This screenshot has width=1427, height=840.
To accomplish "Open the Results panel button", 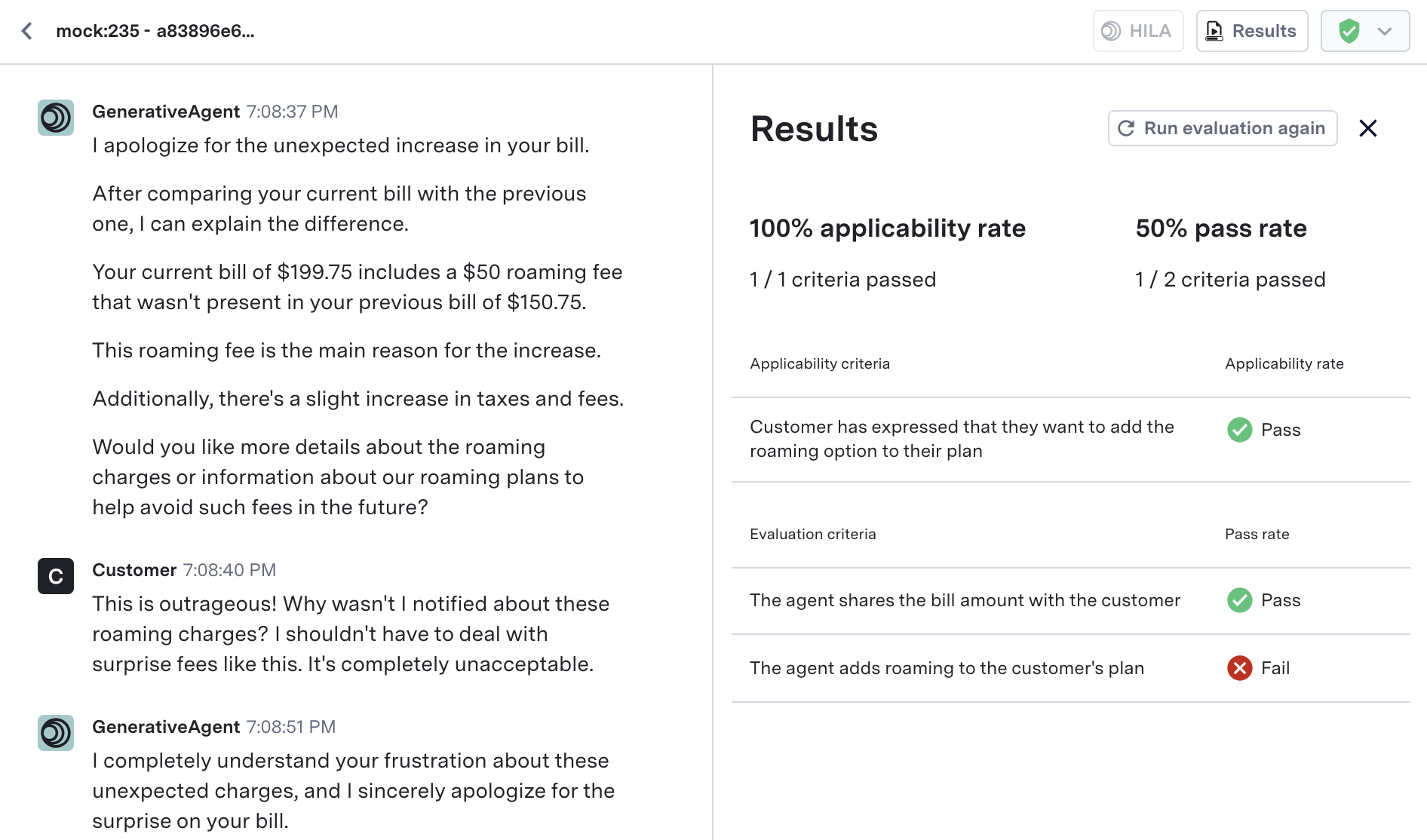I will point(1251,31).
